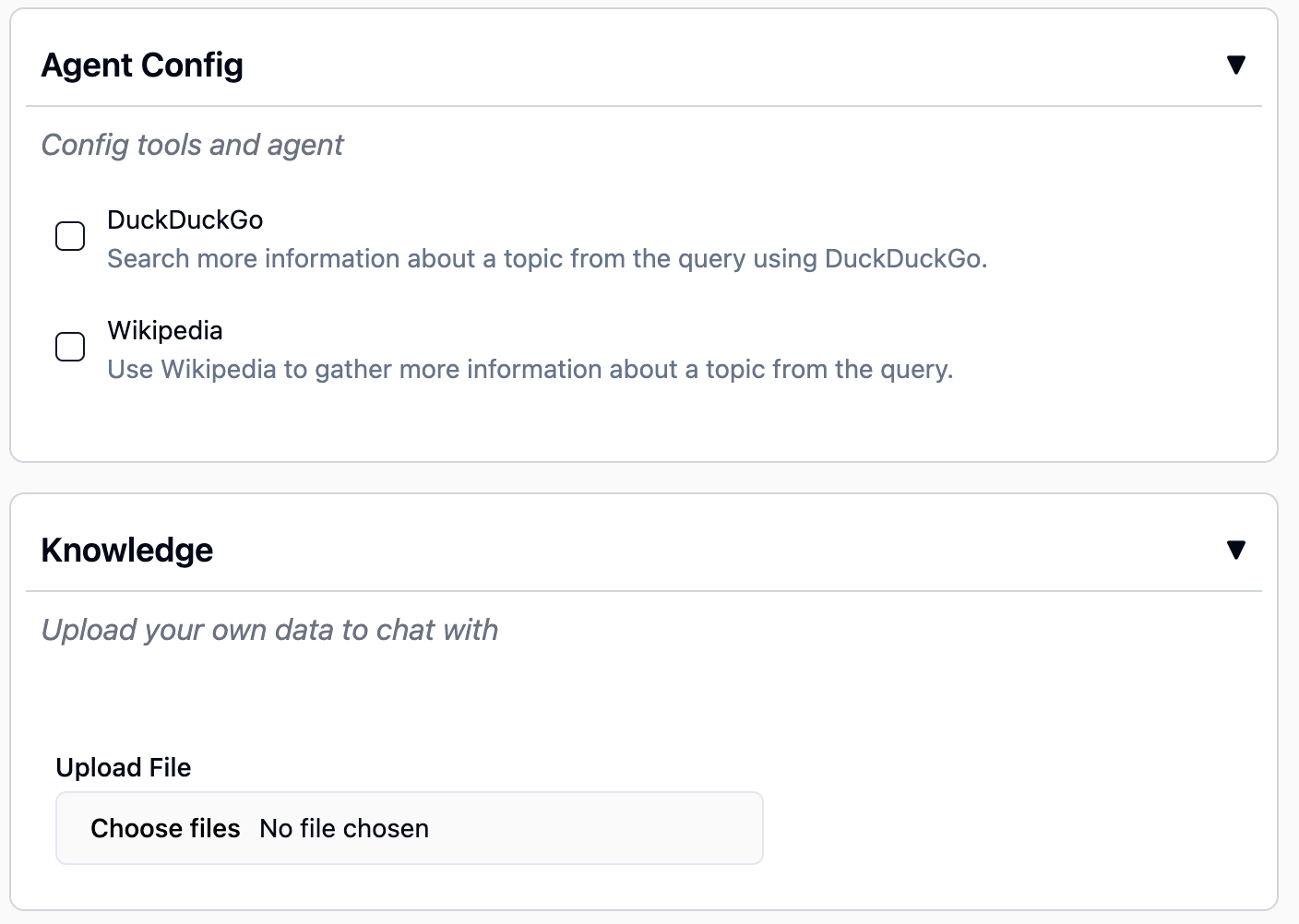This screenshot has width=1299, height=924.
Task: Enable the DuckDuckGo checkbox
Action: point(70,236)
